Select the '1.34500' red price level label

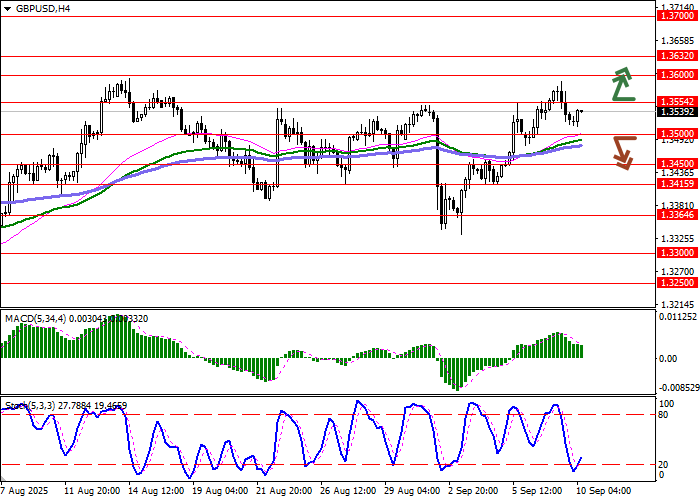677,164
